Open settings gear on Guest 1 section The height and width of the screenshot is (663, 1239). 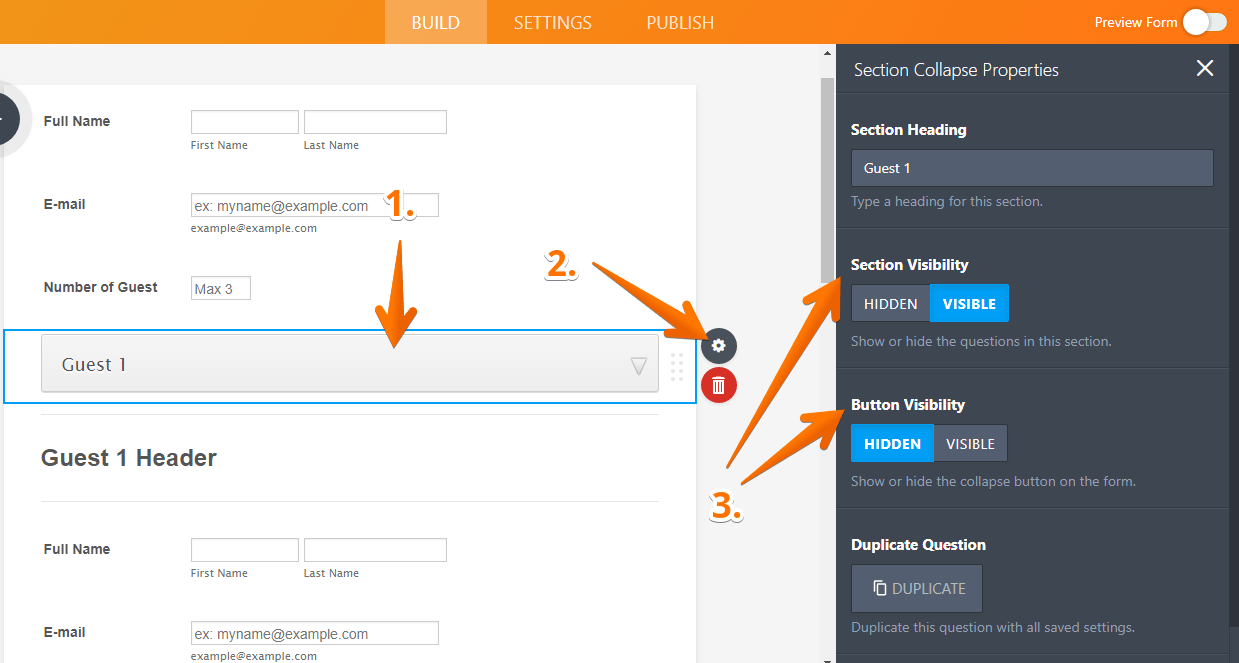click(718, 345)
